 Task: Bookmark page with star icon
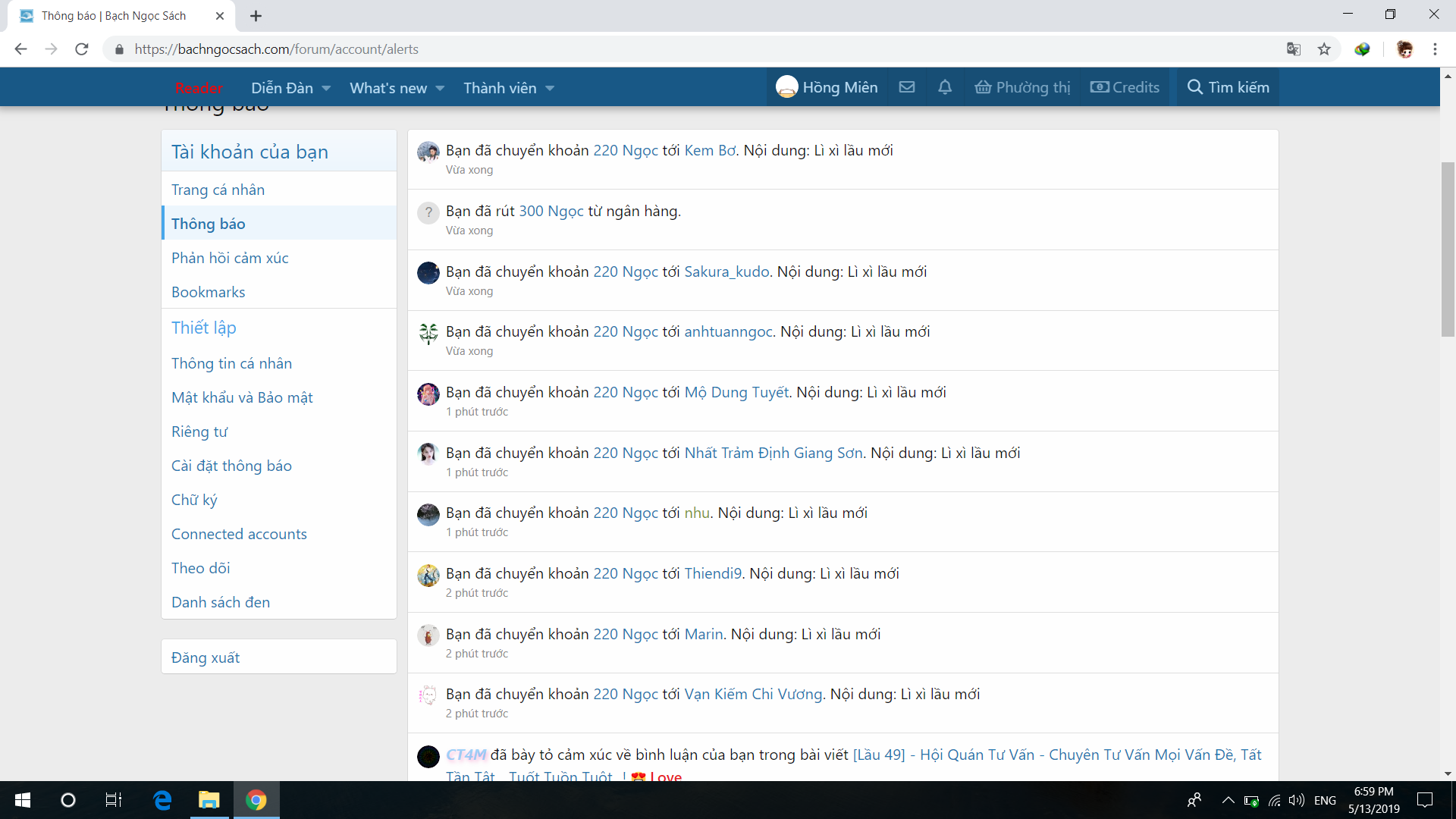point(1324,49)
